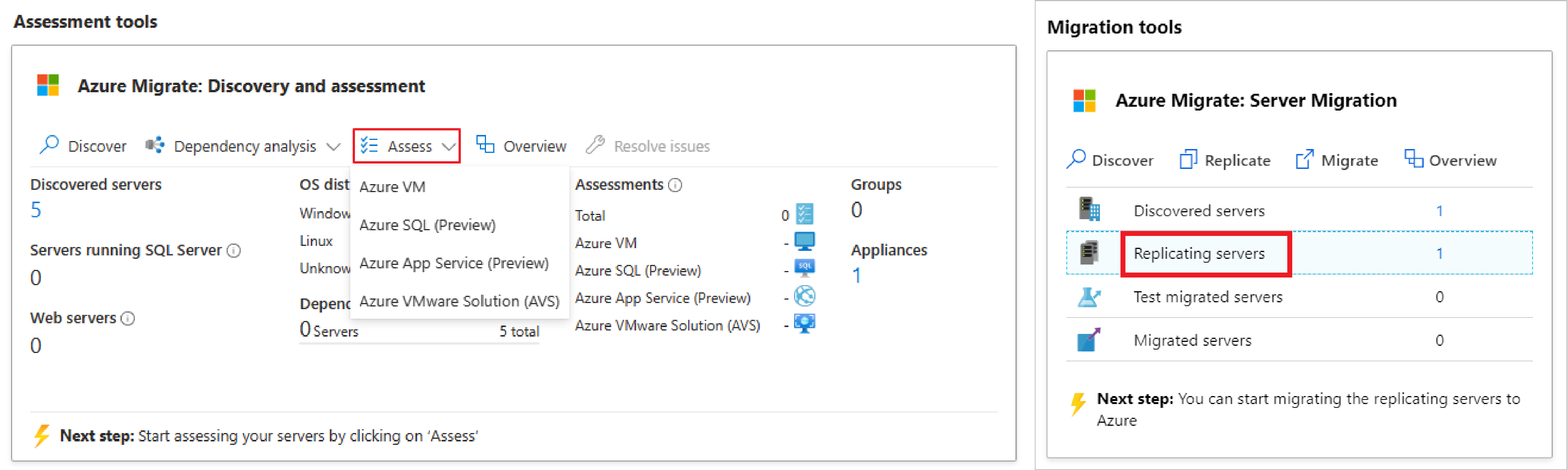Click the Overview icon in Migration tools
The width and height of the screenshot is (1568, 470).
[x=1413, y=159]
